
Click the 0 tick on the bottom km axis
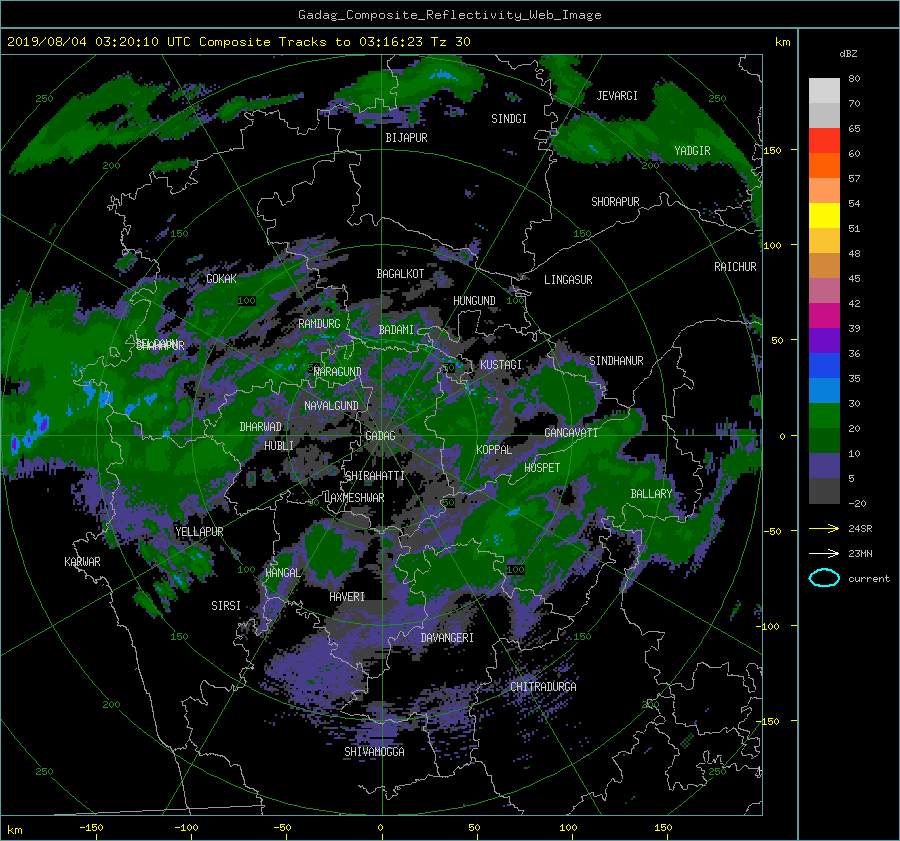pos(380,828)
